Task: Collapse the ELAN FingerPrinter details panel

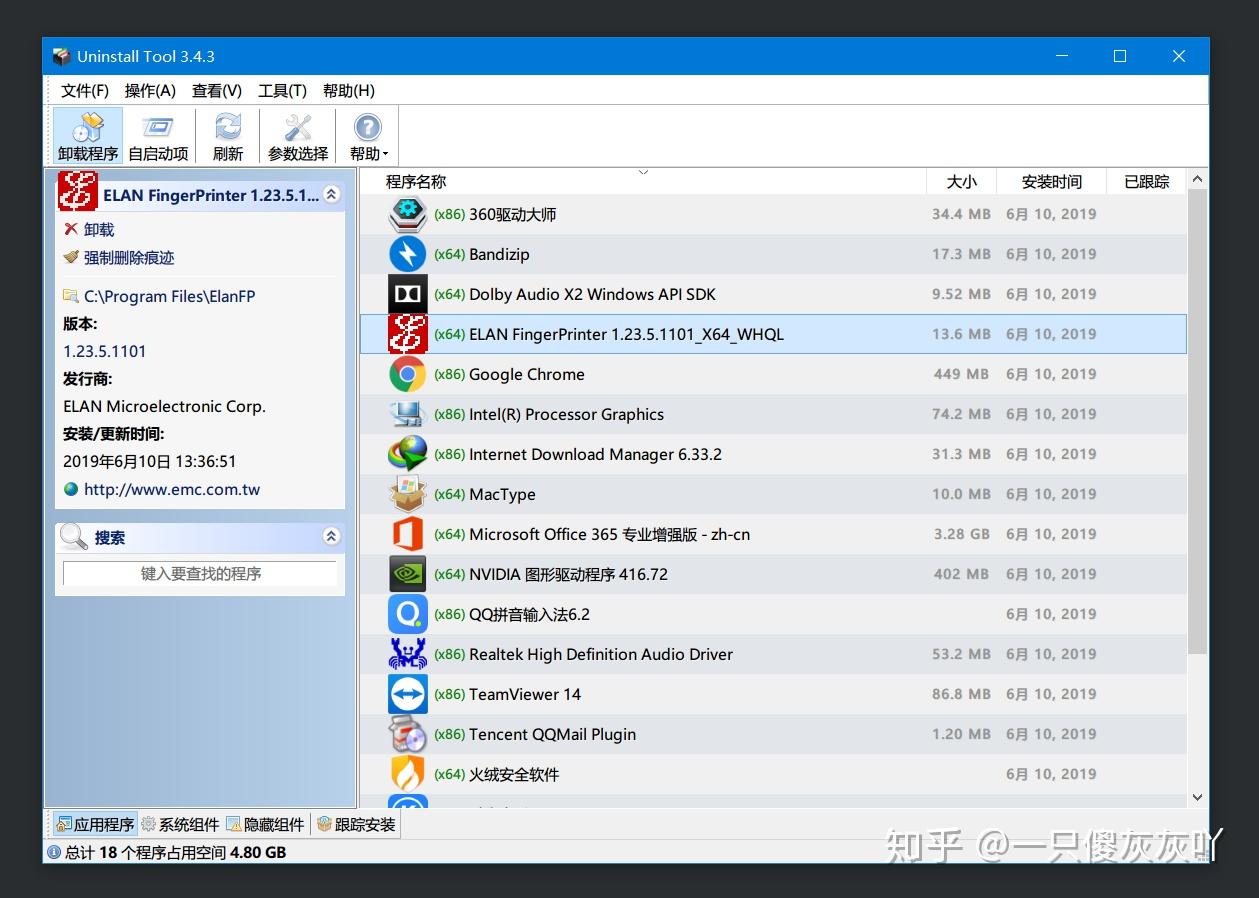Action: (x=332, y=195)
